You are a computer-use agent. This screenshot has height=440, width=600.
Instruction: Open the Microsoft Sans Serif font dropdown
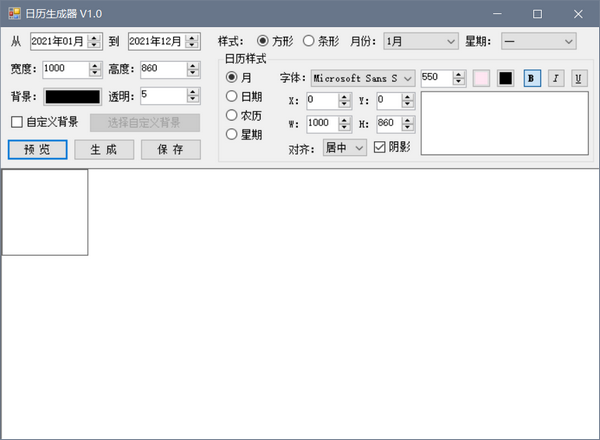tap(362, 78)
